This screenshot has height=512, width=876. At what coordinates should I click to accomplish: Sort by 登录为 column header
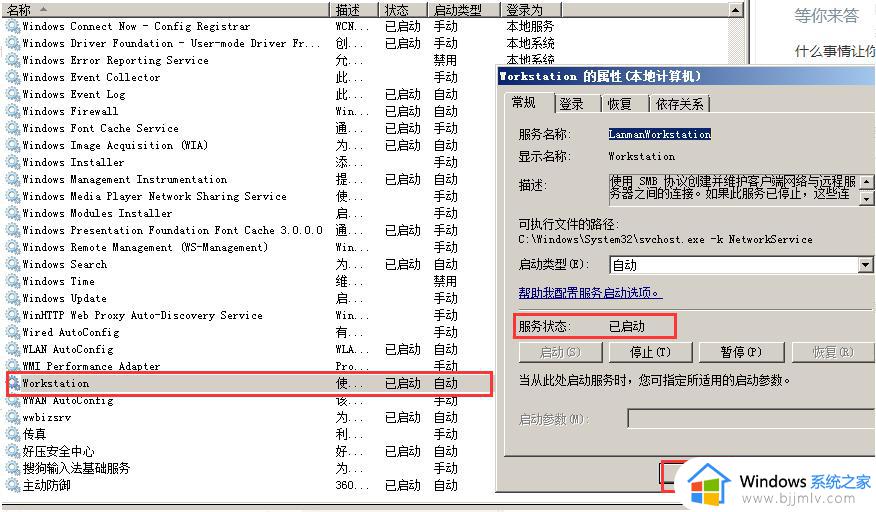point(530,10)
